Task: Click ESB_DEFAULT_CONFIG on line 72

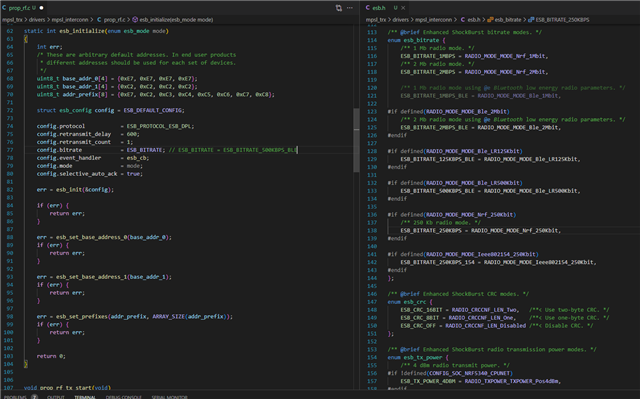Action: point(153,110)
